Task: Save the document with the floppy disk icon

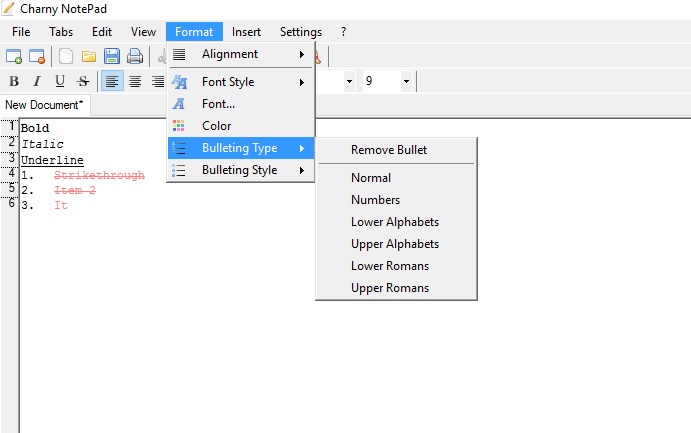Action: [x=112, y=56]
